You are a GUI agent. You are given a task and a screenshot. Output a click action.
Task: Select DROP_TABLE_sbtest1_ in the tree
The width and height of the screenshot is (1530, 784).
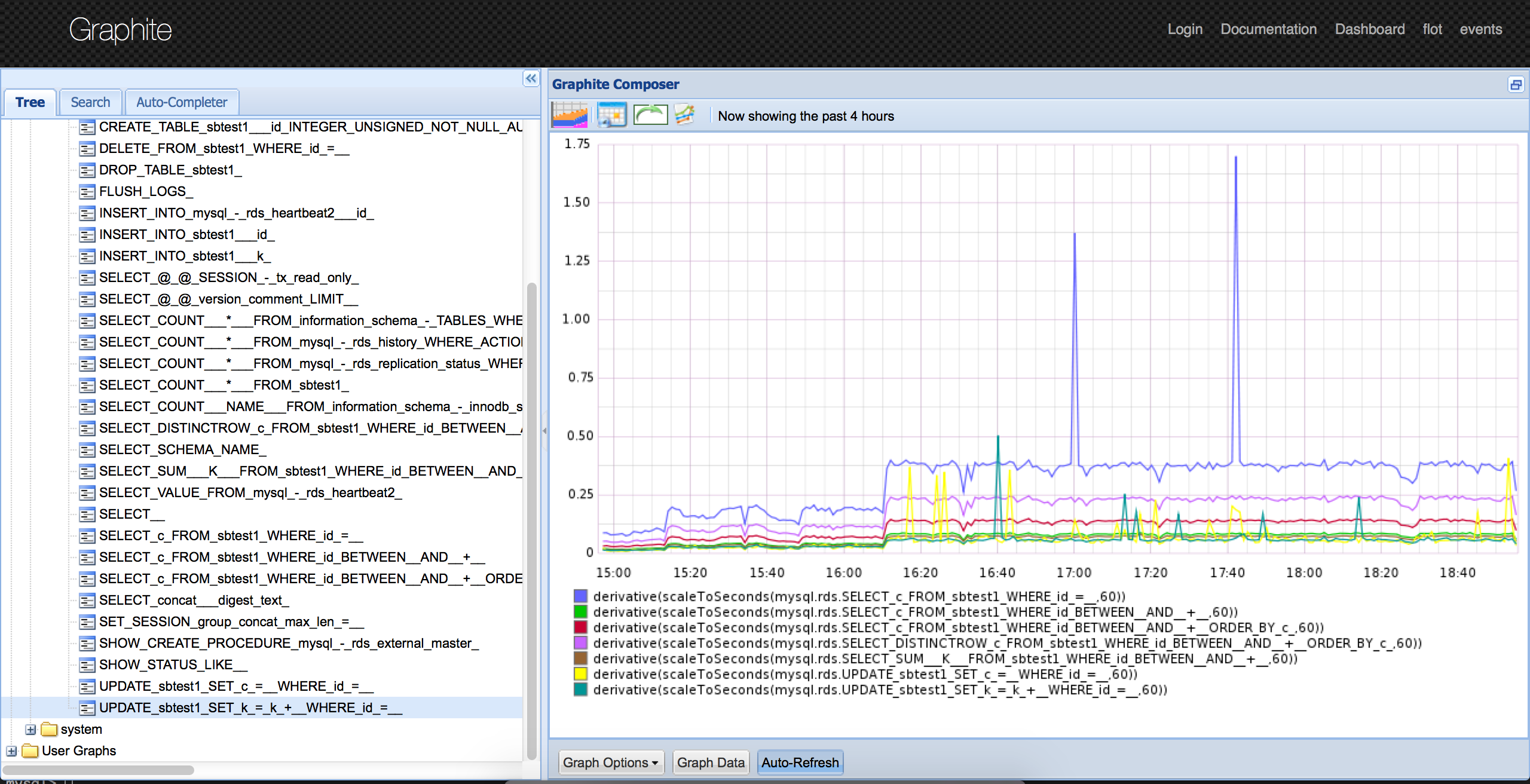[170, 170]
